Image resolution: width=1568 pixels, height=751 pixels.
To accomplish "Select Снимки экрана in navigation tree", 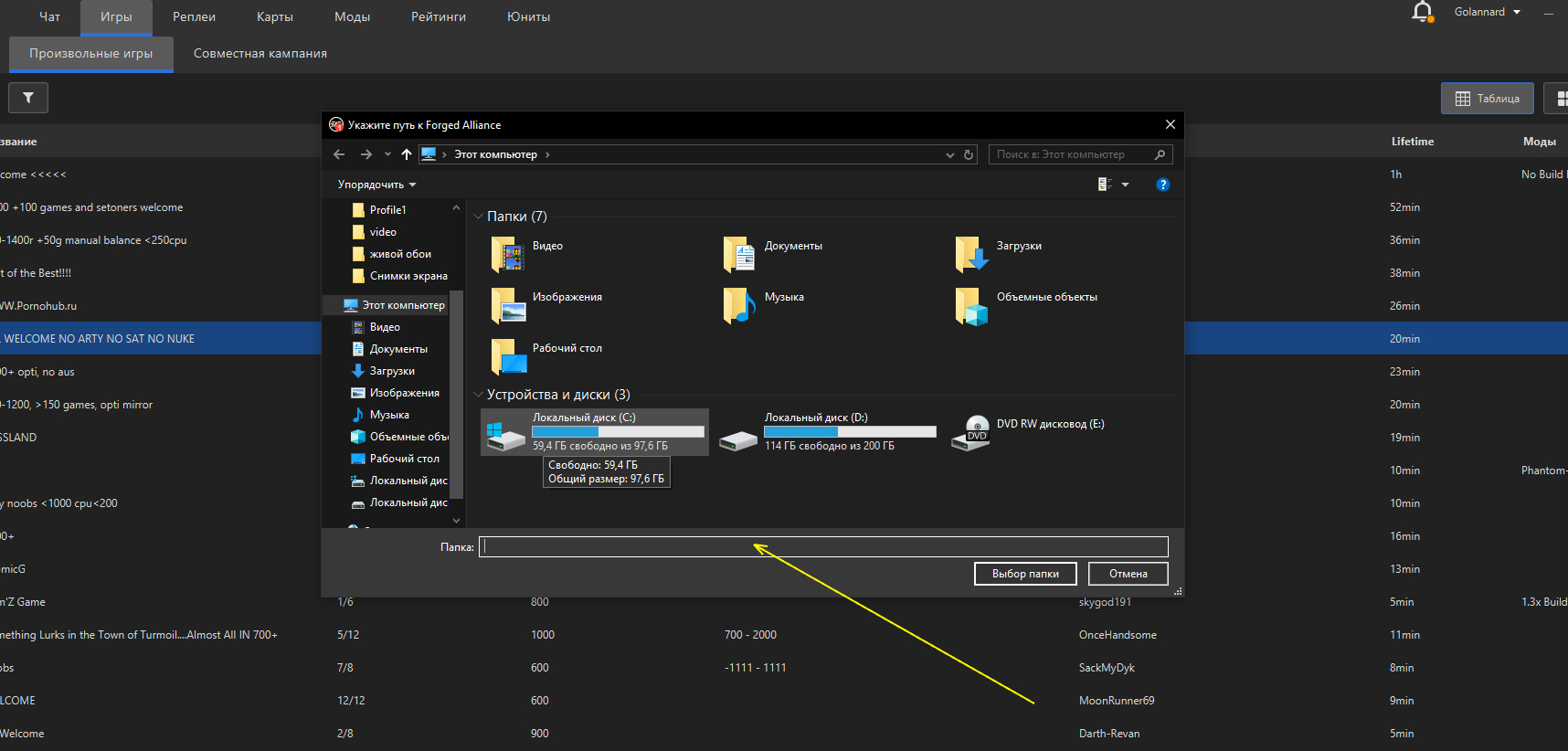I will coord(408,276).
